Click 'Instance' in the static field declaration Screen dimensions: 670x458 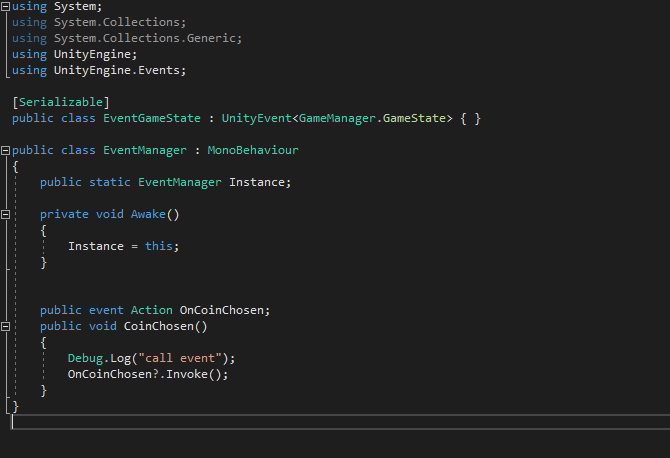257,182
